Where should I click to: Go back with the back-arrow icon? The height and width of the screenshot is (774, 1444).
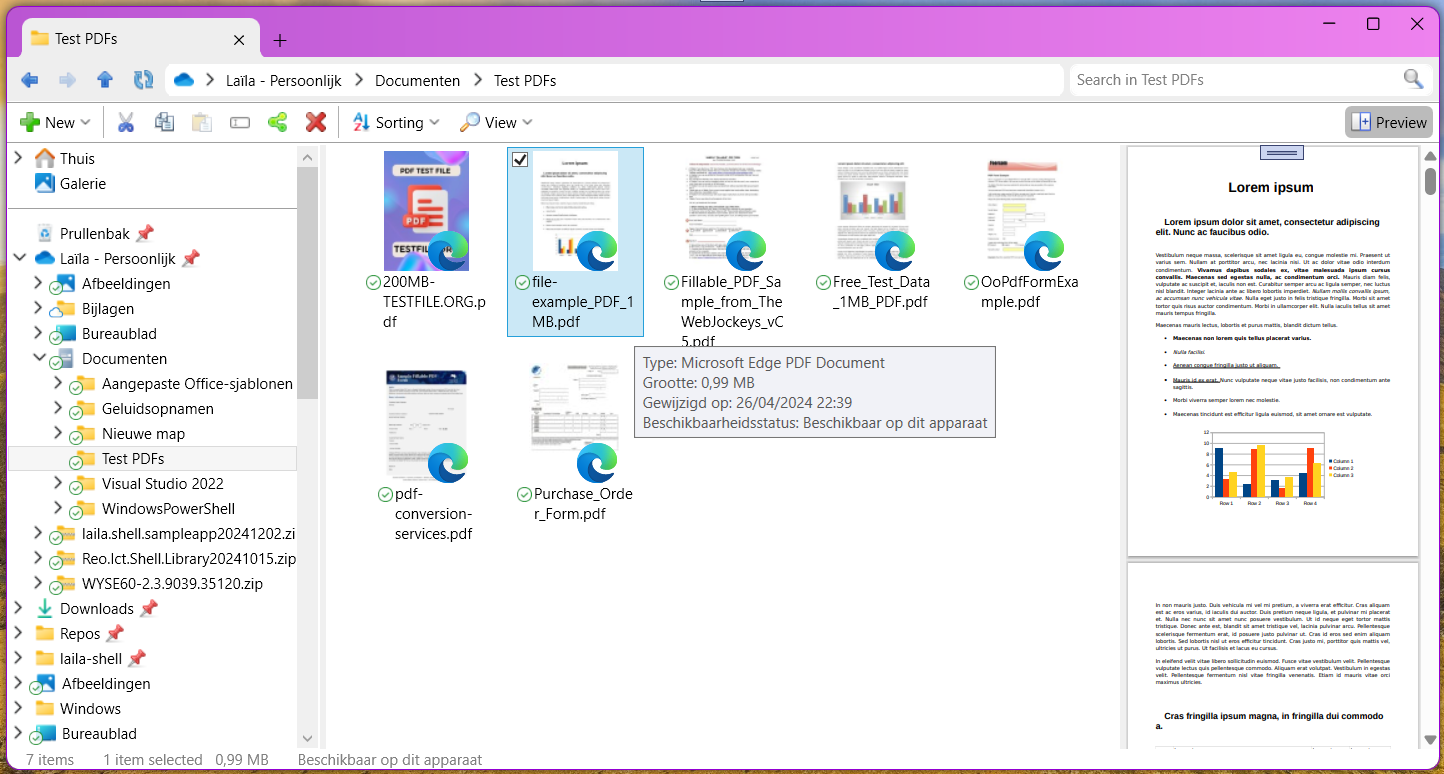[29, 80]
